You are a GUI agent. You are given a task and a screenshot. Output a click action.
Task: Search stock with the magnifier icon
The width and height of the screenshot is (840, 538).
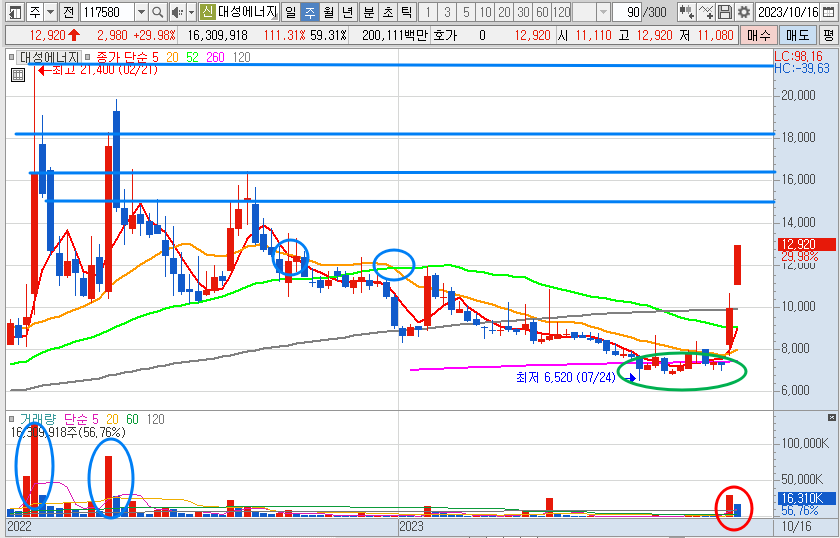tap(157, 11)
